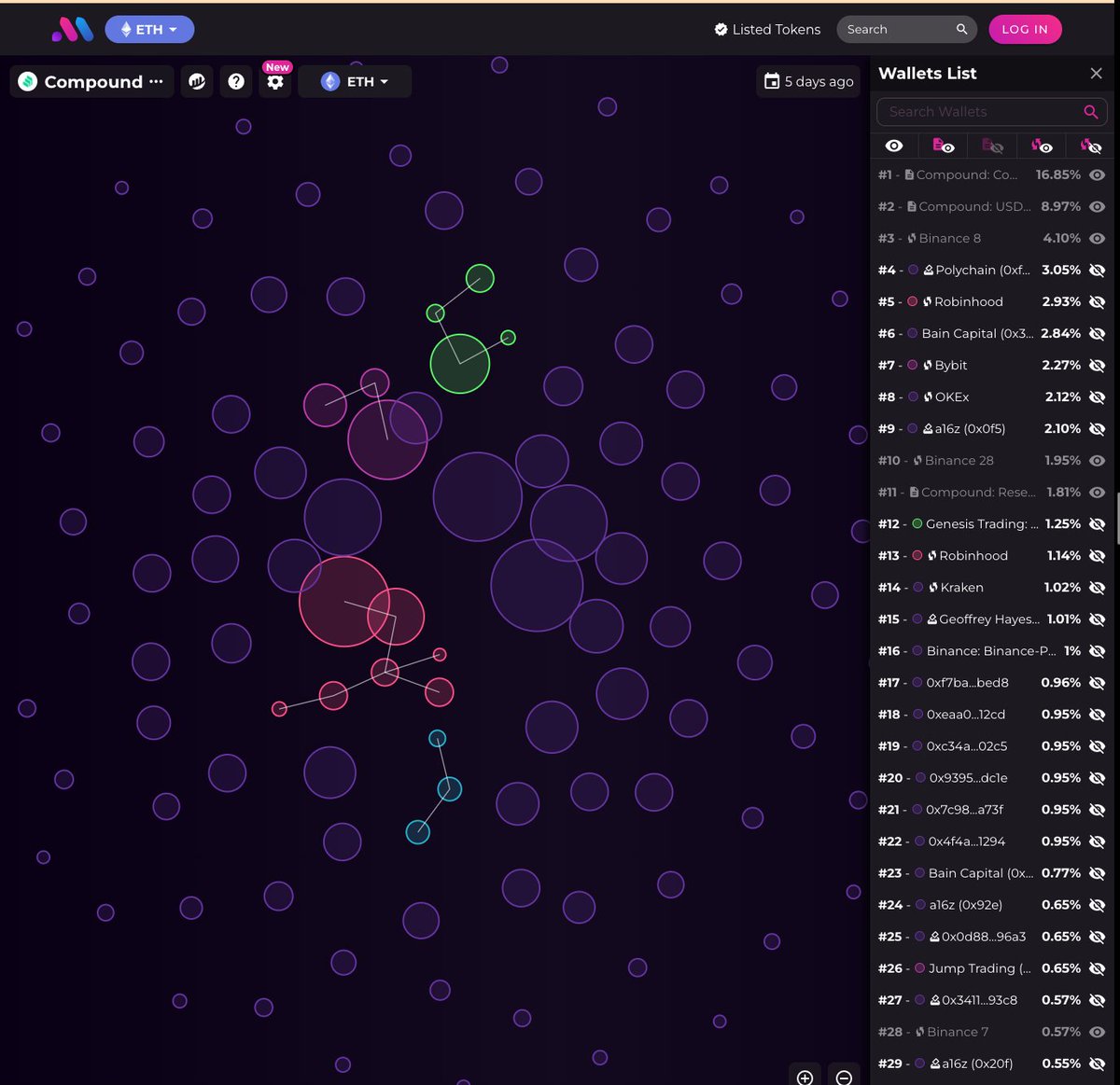Click the calendar icon beside 5 days ago
This screenshot has width=1120, height=1085.
pyautogui.click(x=772, y=81)
